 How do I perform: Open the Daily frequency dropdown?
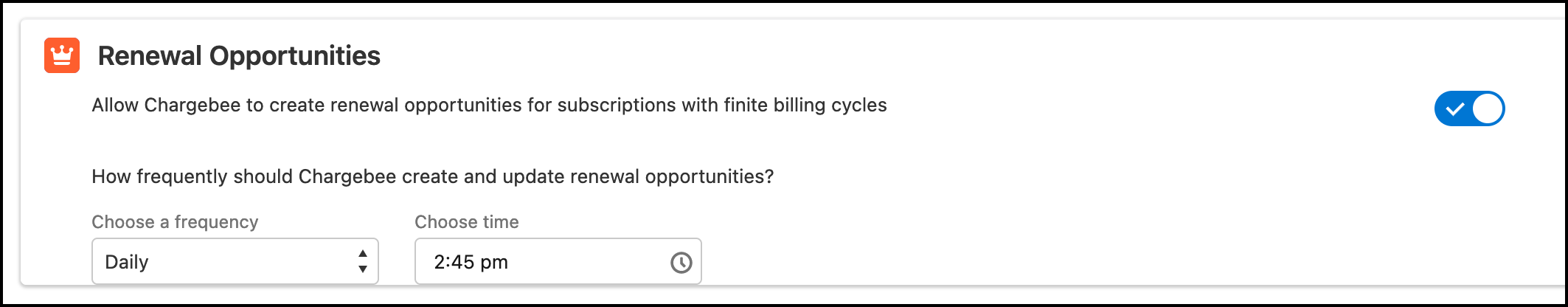[x=235, y=262]
